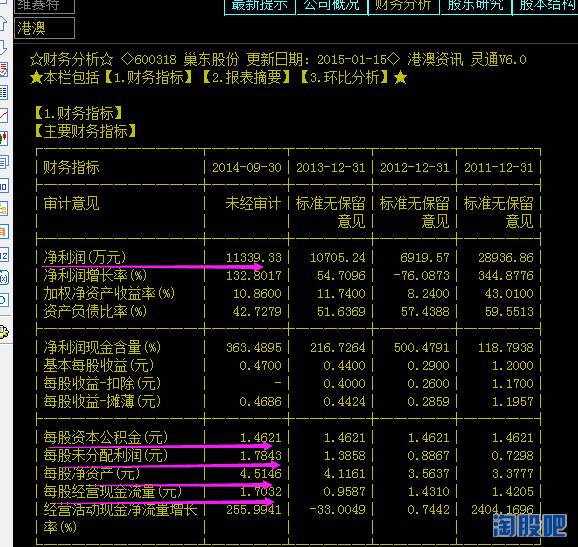Select the 2014-09-30 column header
The image size is (578, 547).
click(x=247, y=168)
